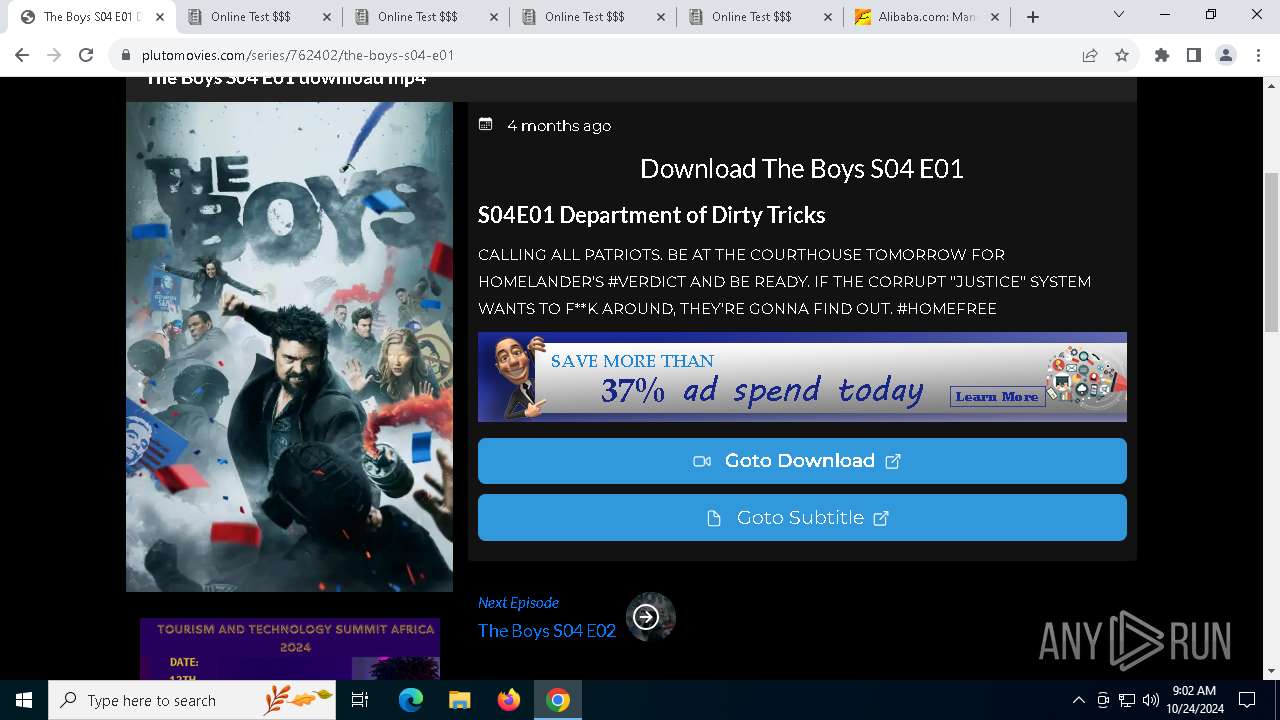Click Learn More in ad banner
Image resolution: width=1280 pixels, height=720 pixels.
point(996,397)
